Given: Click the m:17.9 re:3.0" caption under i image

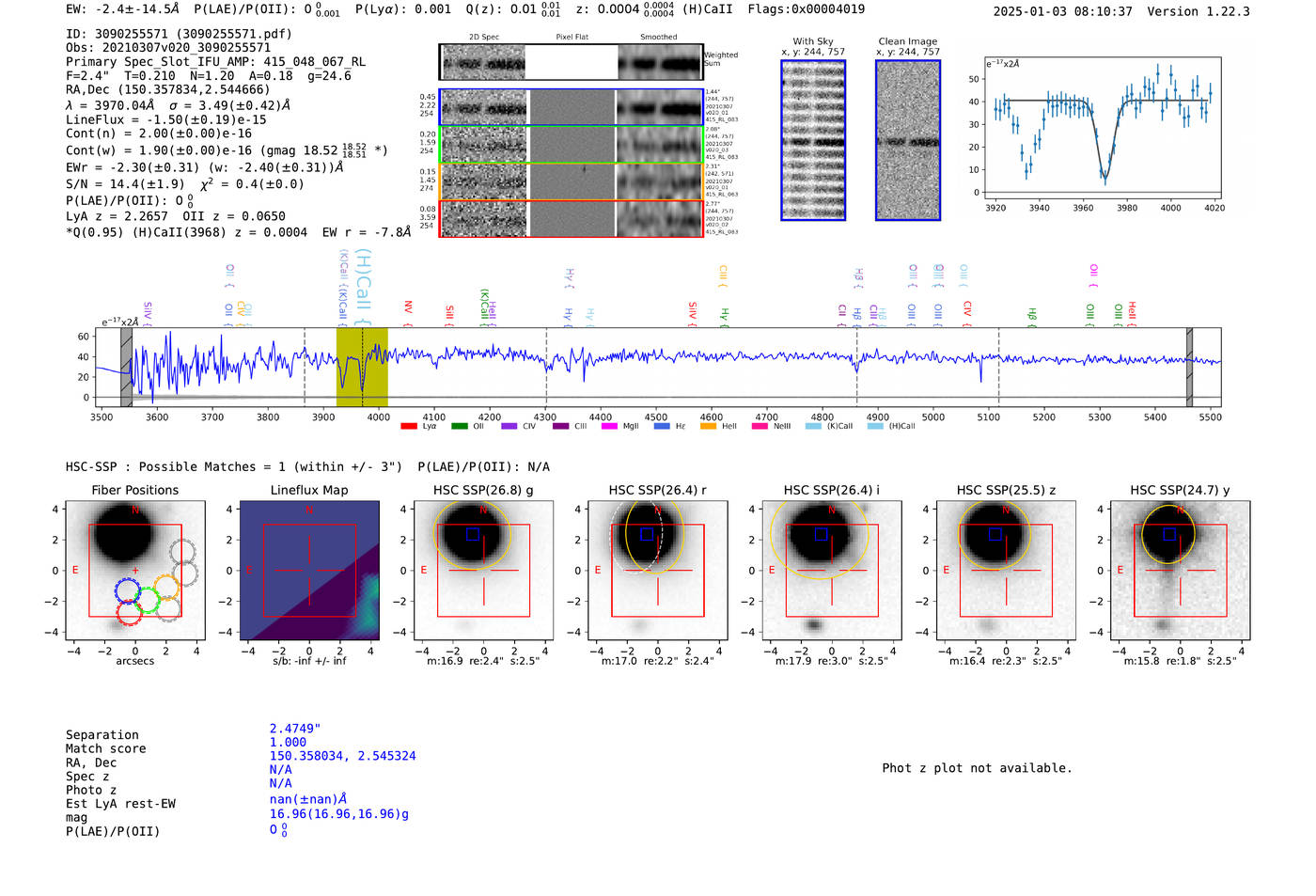Looking at the screenshot, I should pos(832,661).
